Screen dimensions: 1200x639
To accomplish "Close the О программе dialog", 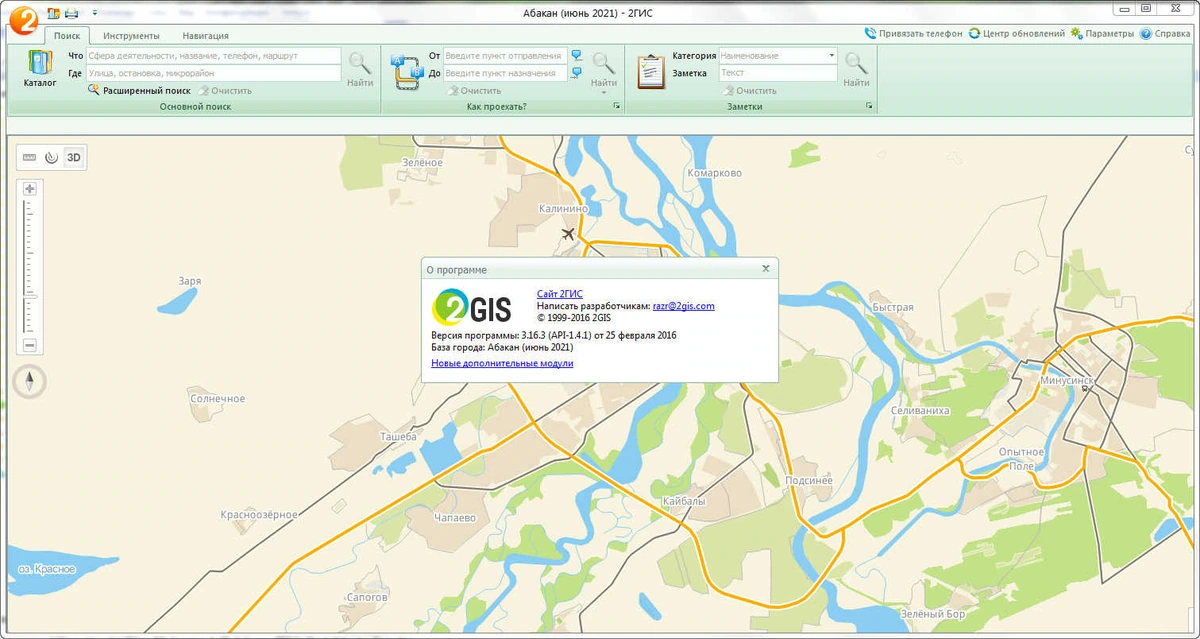I will click(x=766, y=268).
